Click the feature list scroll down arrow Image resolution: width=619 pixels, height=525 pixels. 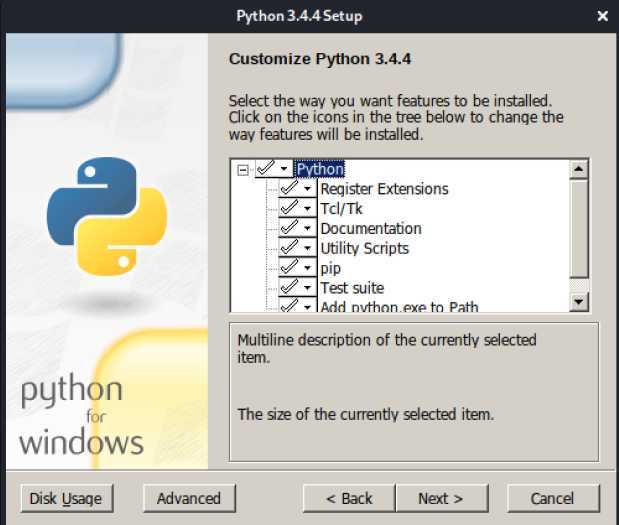pos(579,302)
